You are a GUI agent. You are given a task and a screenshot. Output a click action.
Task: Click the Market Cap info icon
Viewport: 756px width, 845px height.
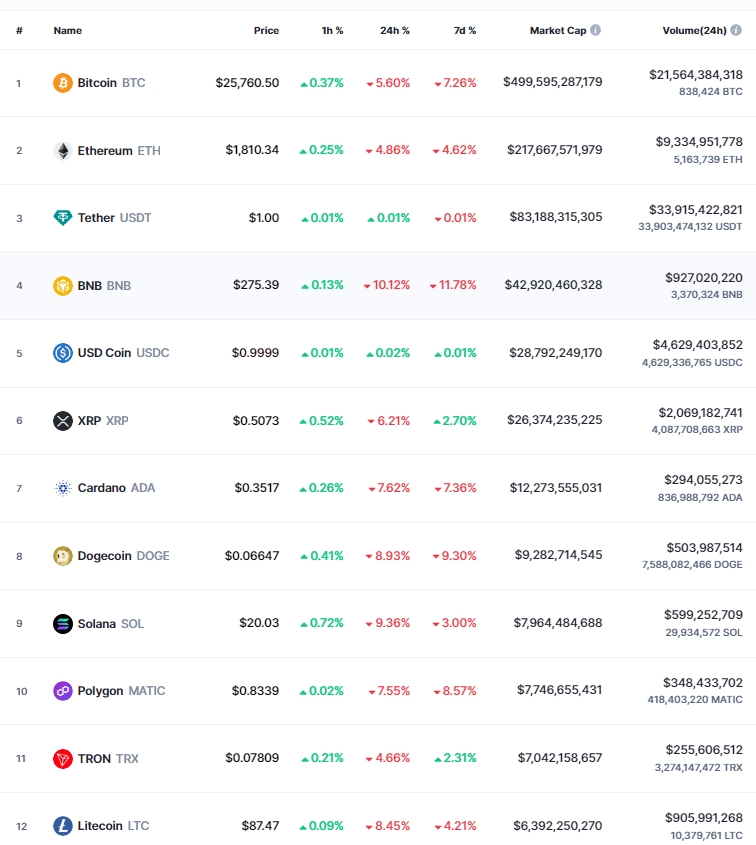coord(596,31)
